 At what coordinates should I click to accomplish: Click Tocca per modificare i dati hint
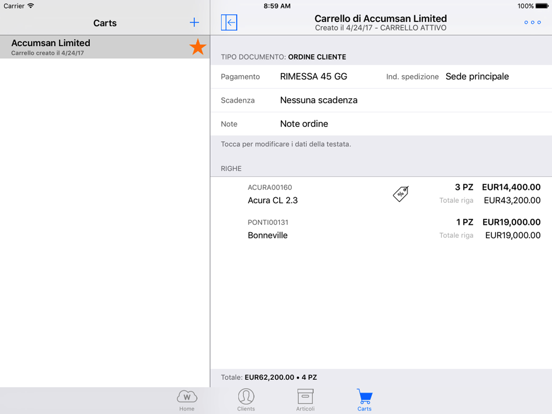(286, 144)
